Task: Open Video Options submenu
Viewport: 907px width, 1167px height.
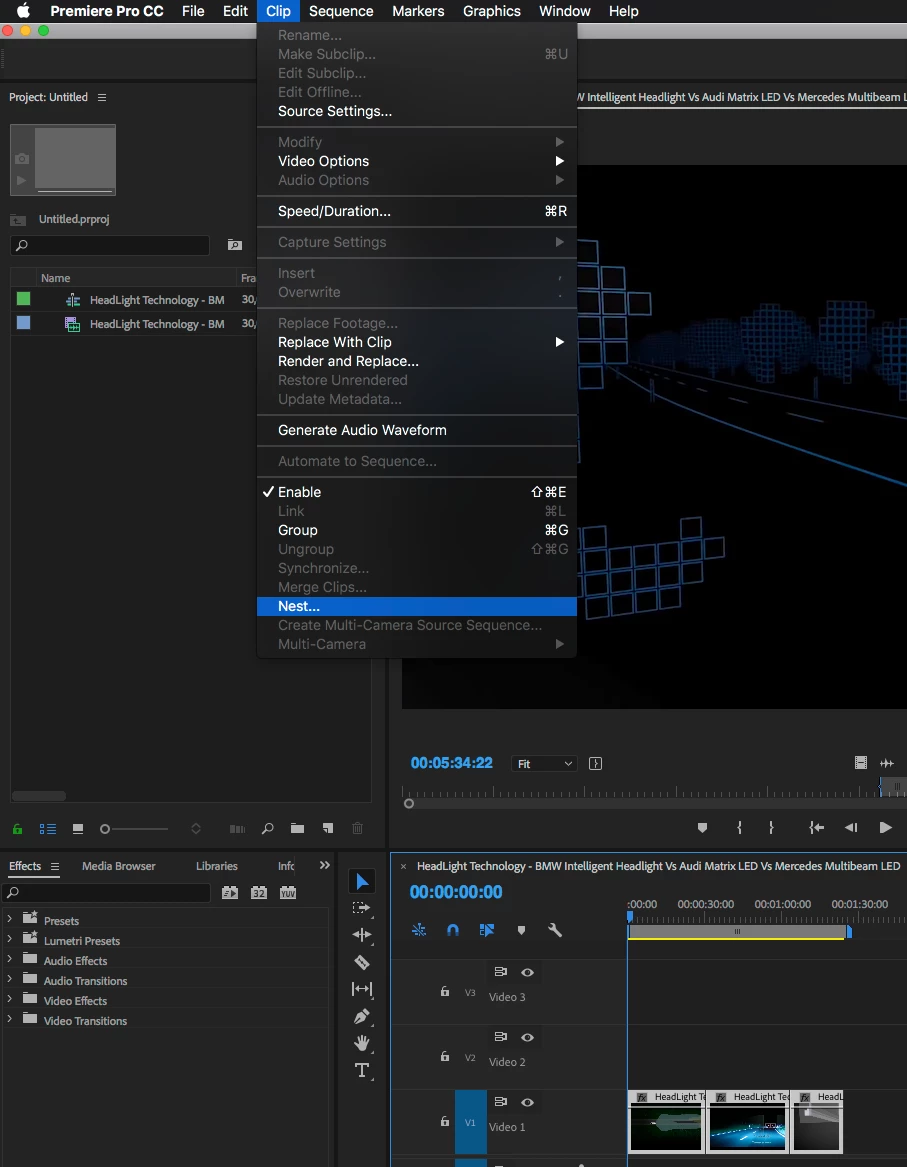Action: pos(417,162)
